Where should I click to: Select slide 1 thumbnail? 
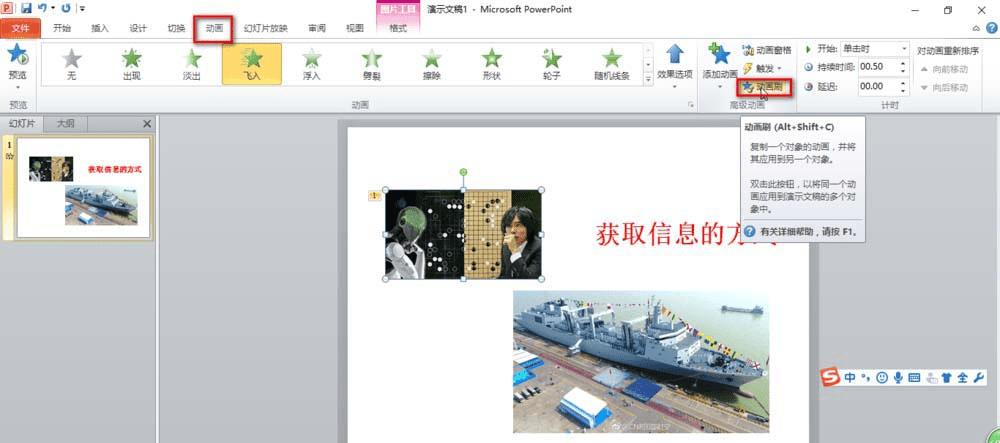tap(84, 189)
